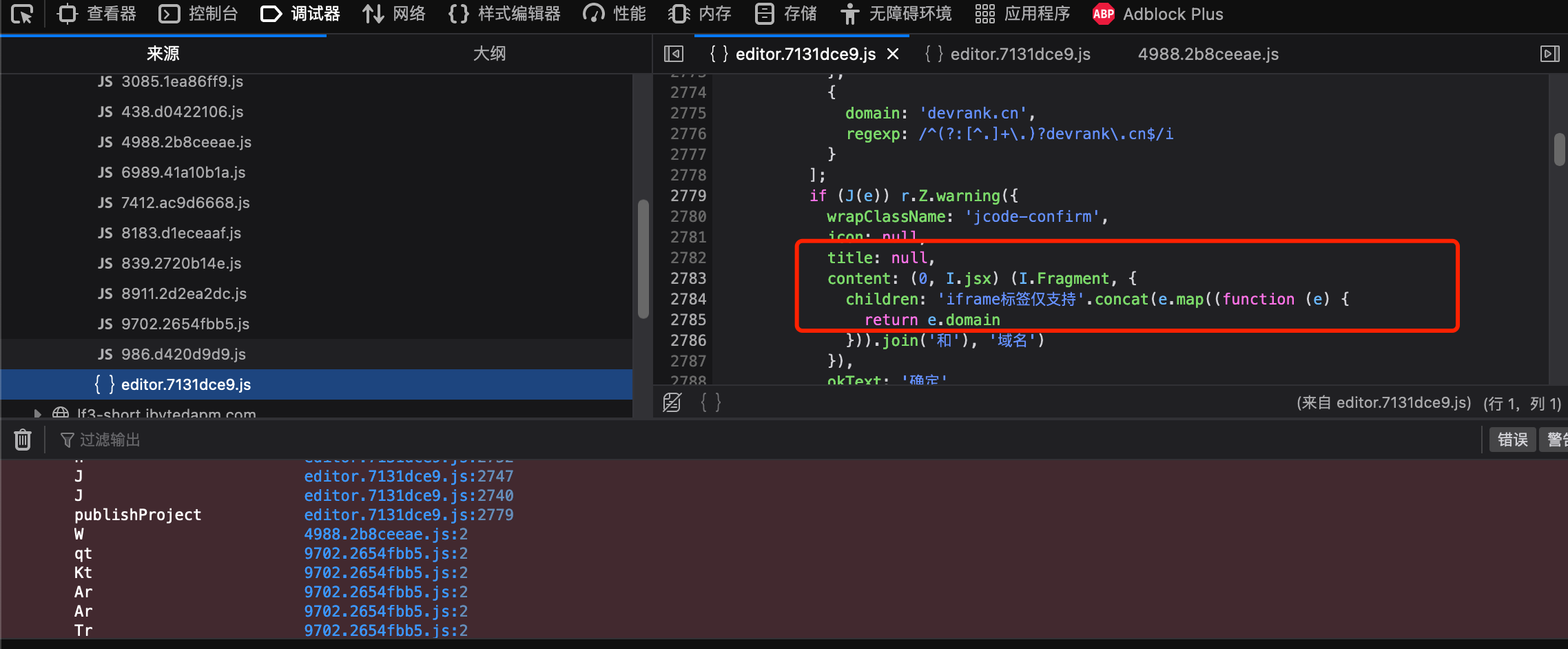
Task: Click the code editor vertical scrollbar
Action: [1560, 150]
